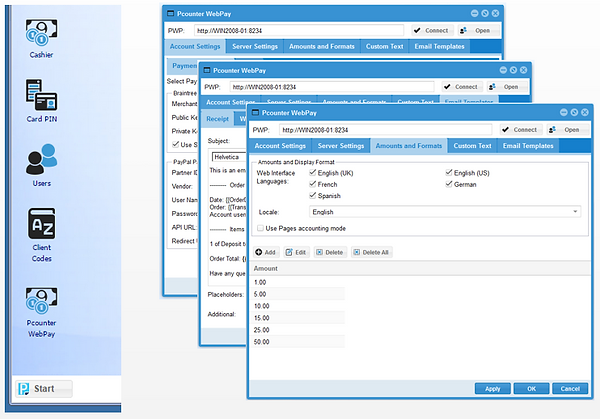Click the PWP address field in front window
This screenshot has height=419, width=600.
(385, 130)
